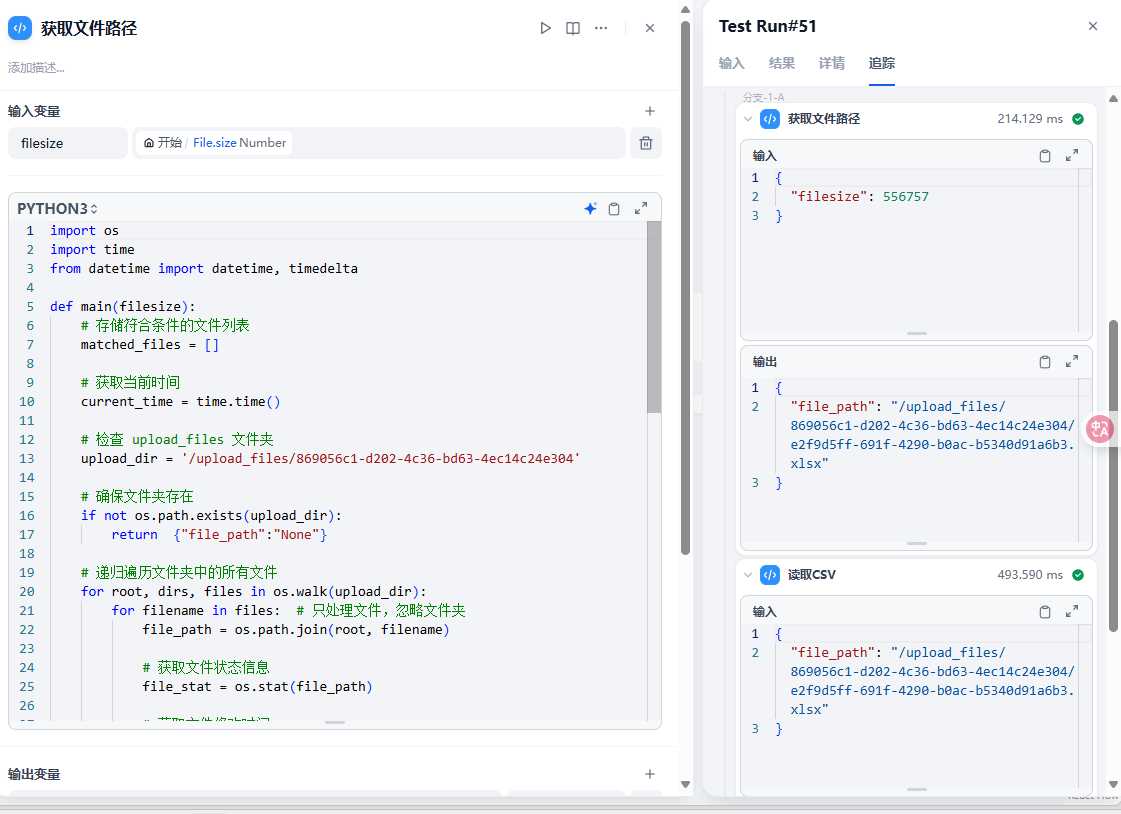Expand the code editor to fullscreen
Image resolution: width=1121 pixels, height=814 pixels.
coord(641,209)
